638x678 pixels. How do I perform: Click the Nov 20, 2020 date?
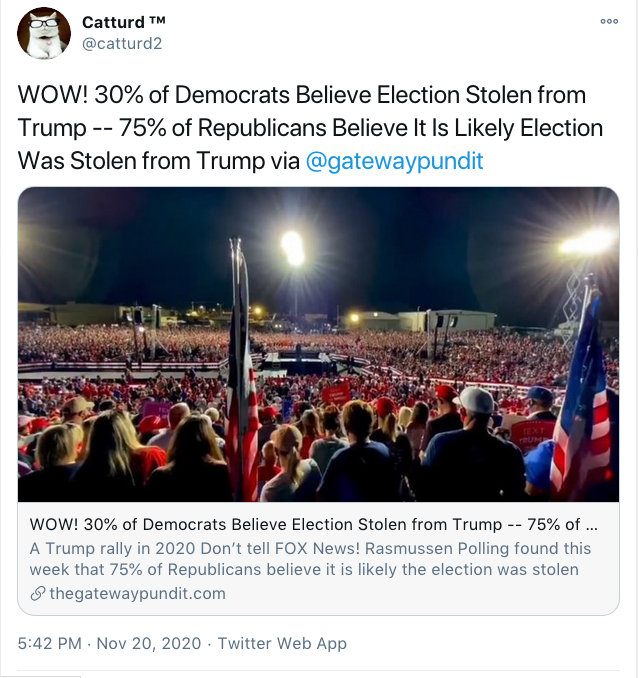coord(148,643)
